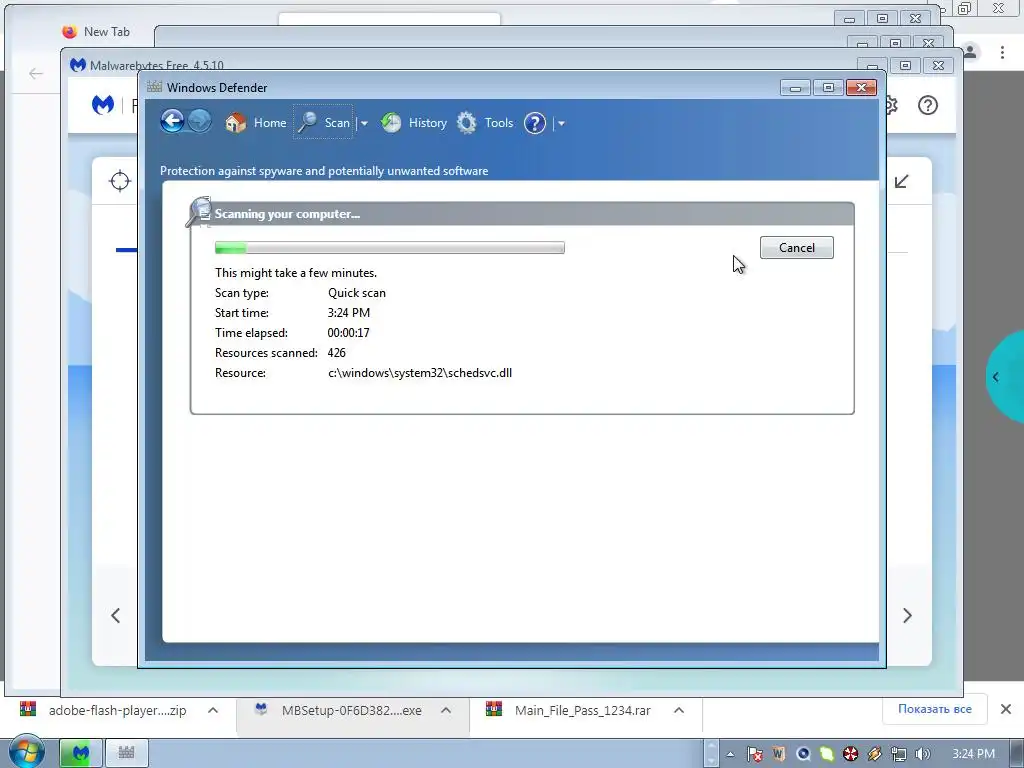Open the browser profile icon
This screenshot has width=1024, height=768.
pos(970,52)
